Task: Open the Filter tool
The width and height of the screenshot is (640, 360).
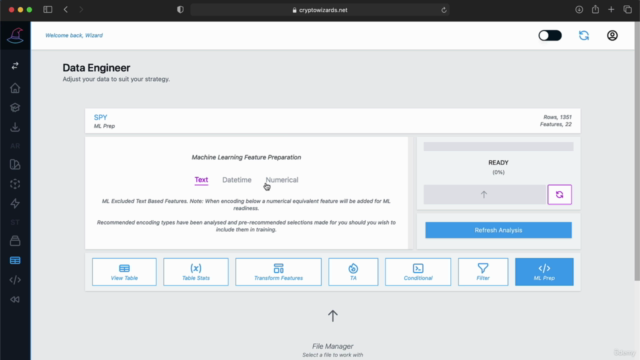Action: 483,272
